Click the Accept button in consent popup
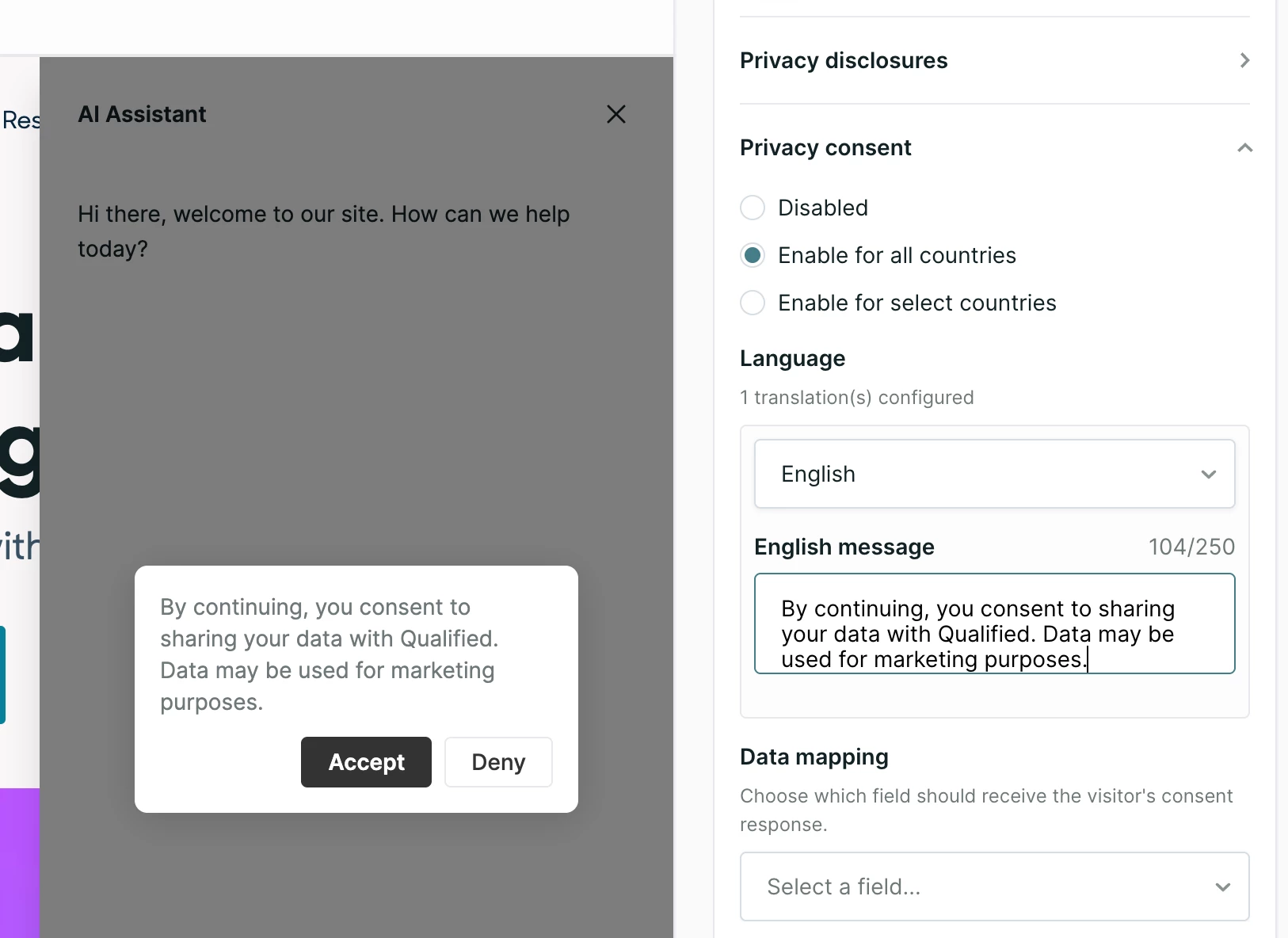Screen dimensions: 1288x938 pyautogui.click(x=366, y=762)
